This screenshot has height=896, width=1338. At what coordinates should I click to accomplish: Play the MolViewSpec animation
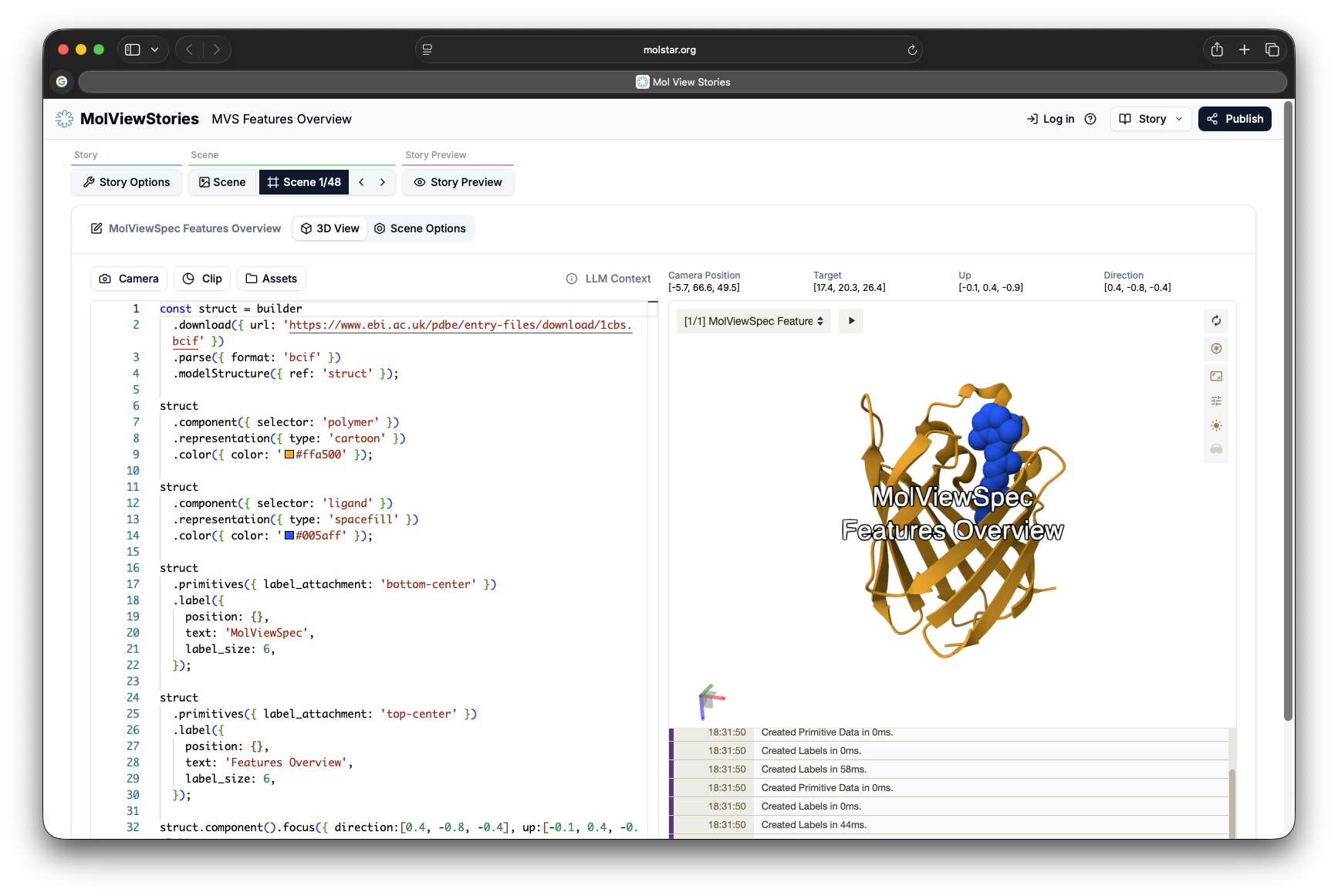coord(851,321)
